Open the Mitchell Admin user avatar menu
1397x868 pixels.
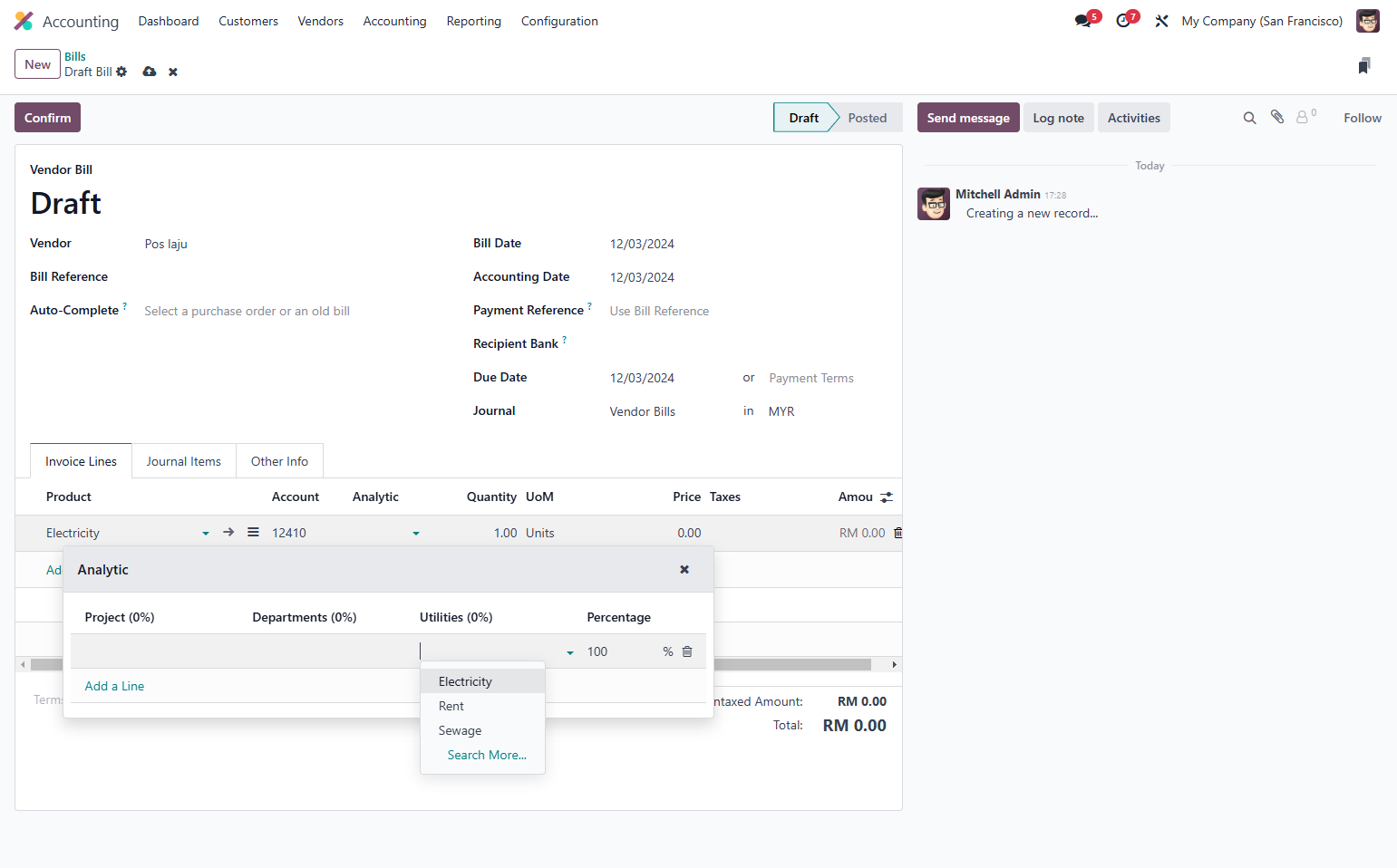coord(1367,21)
